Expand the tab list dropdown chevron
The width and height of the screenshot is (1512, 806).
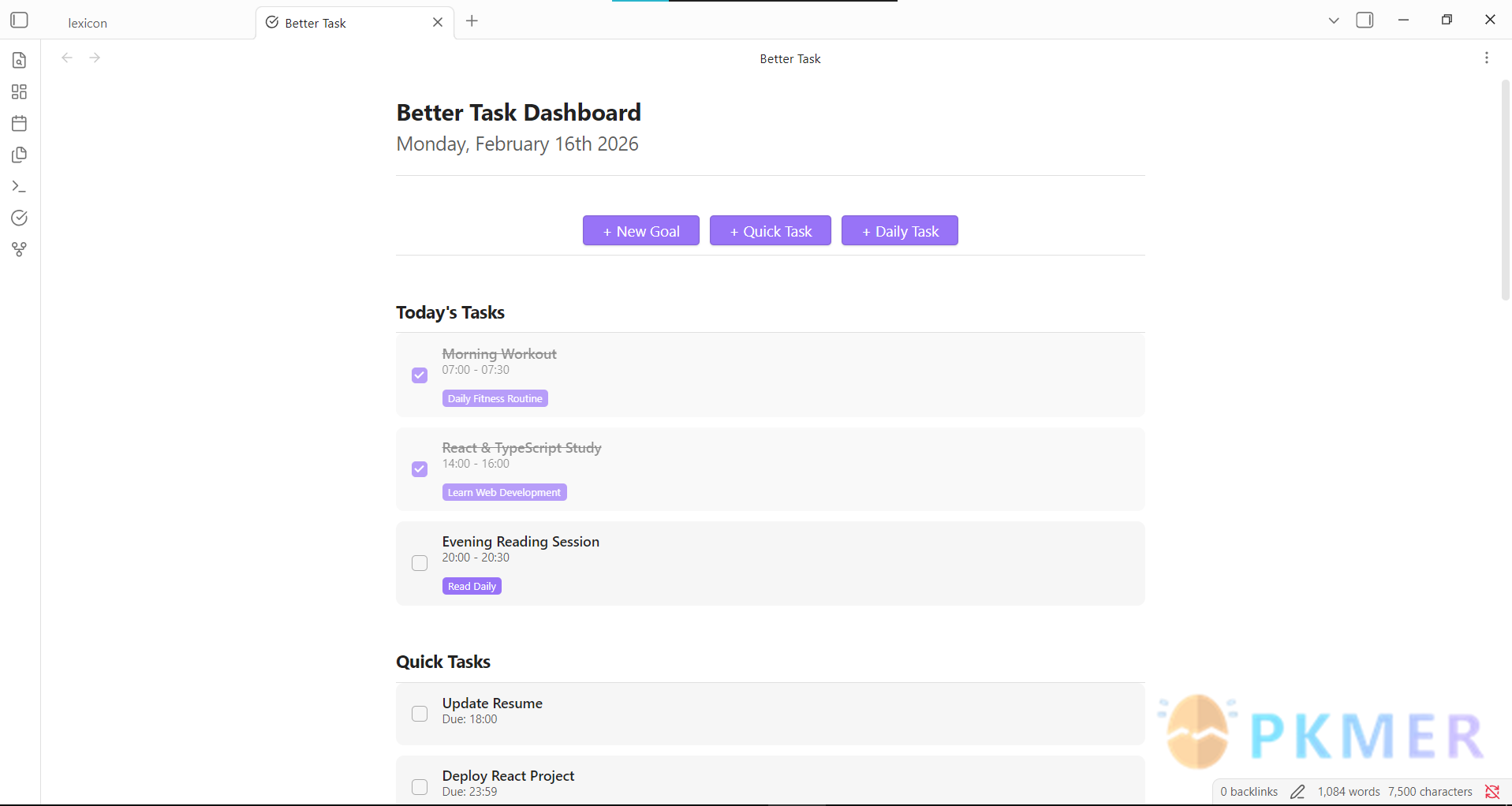[x=1334, y=21]
